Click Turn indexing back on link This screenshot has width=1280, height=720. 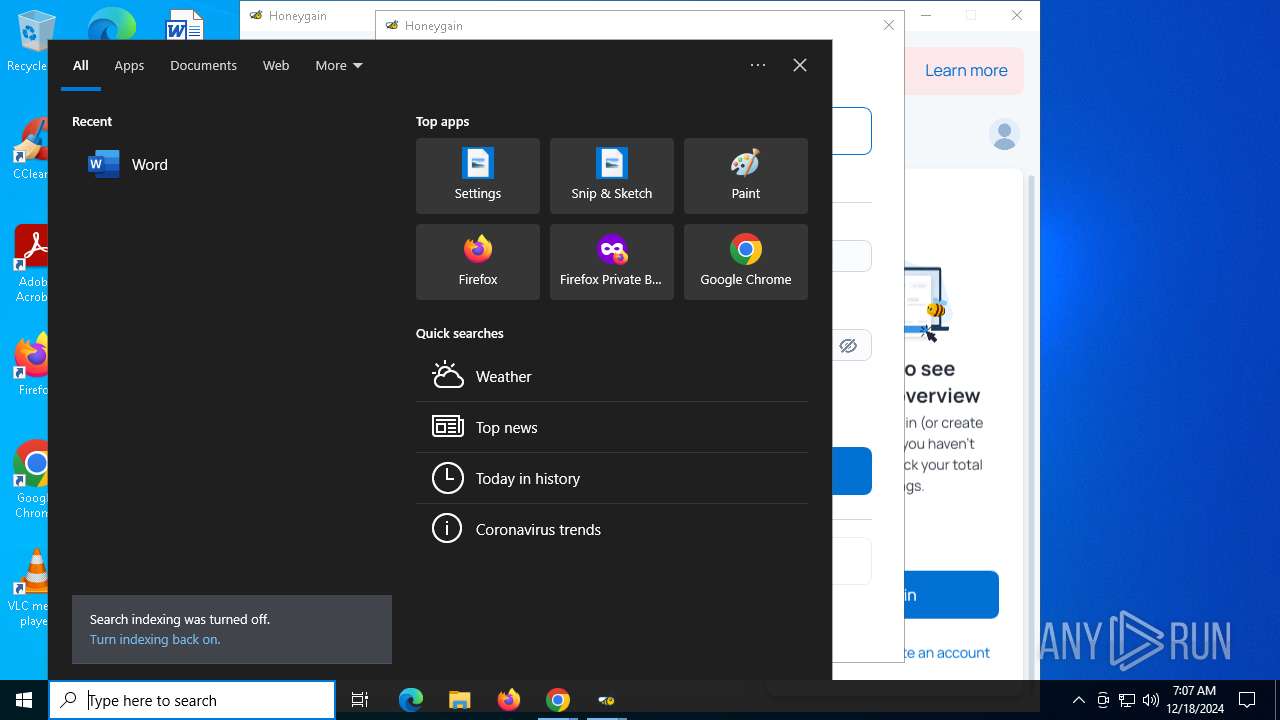coord(155,639)
